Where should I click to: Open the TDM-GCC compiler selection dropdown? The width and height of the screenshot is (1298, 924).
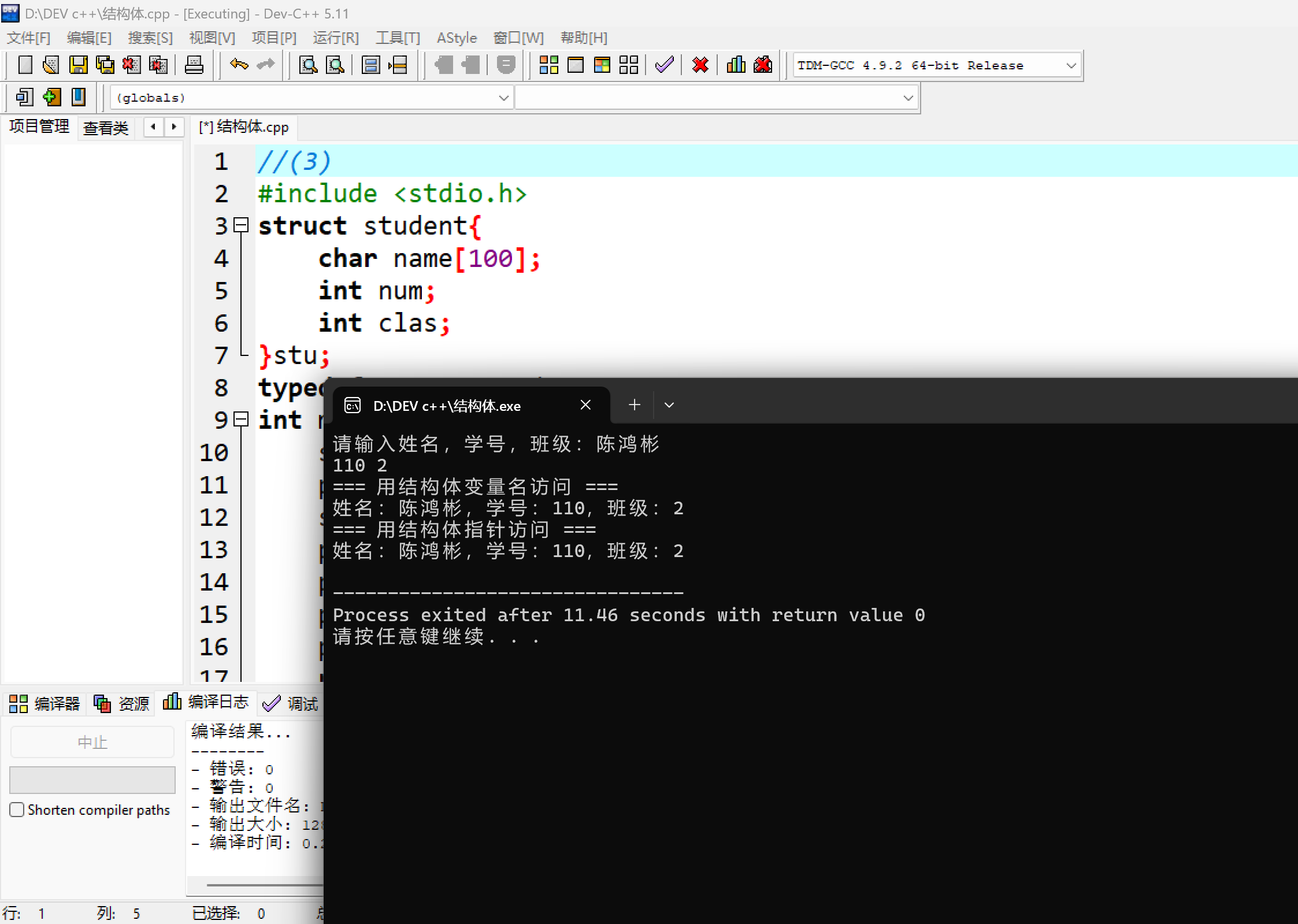1070,65
